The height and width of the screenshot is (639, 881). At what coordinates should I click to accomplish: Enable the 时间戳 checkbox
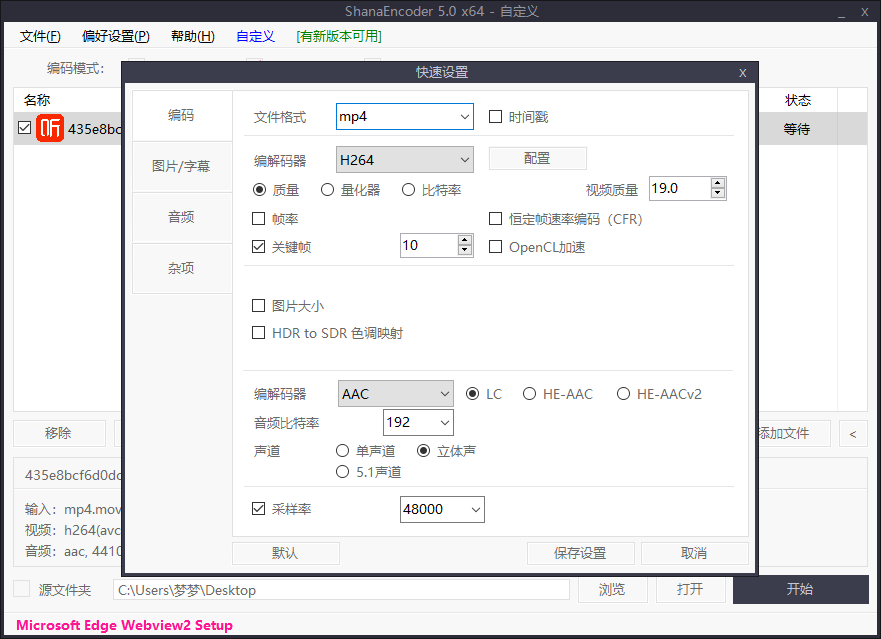coord(495,116)
